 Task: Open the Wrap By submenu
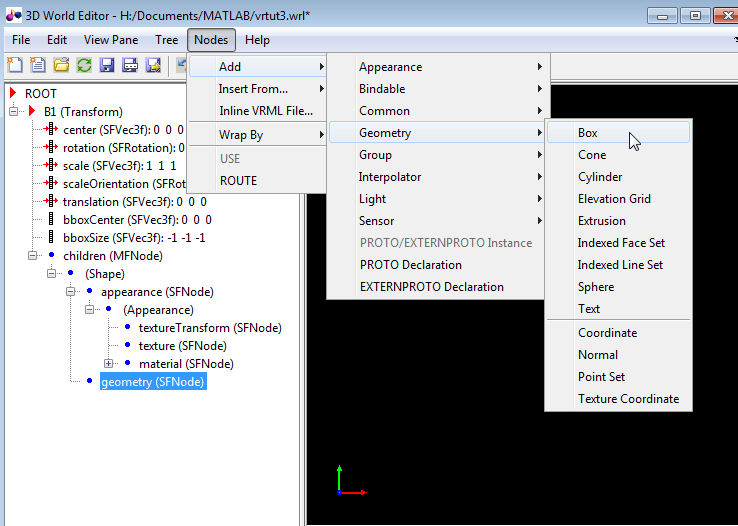257,135
